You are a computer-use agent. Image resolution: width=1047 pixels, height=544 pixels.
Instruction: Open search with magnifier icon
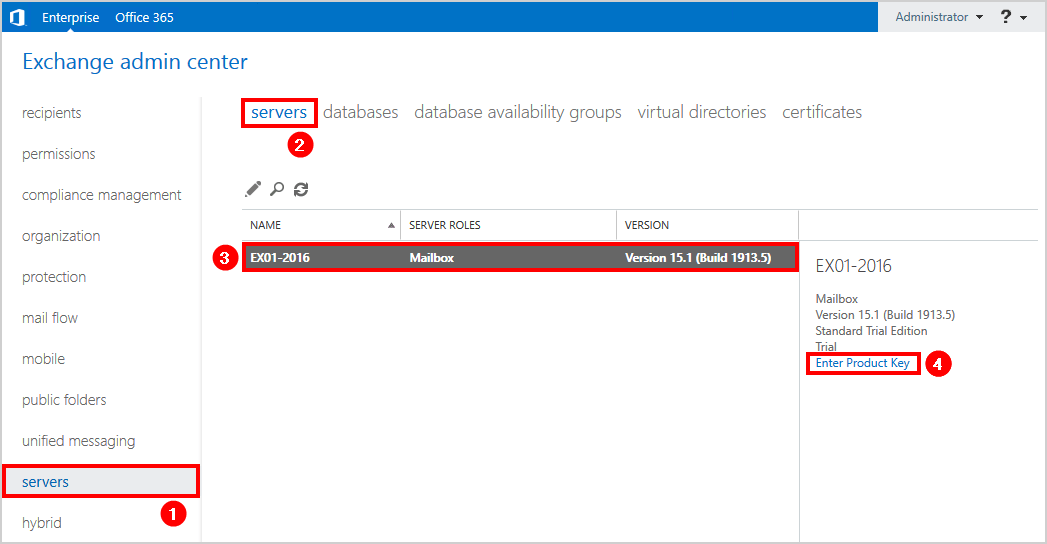[x=277, y=190]
